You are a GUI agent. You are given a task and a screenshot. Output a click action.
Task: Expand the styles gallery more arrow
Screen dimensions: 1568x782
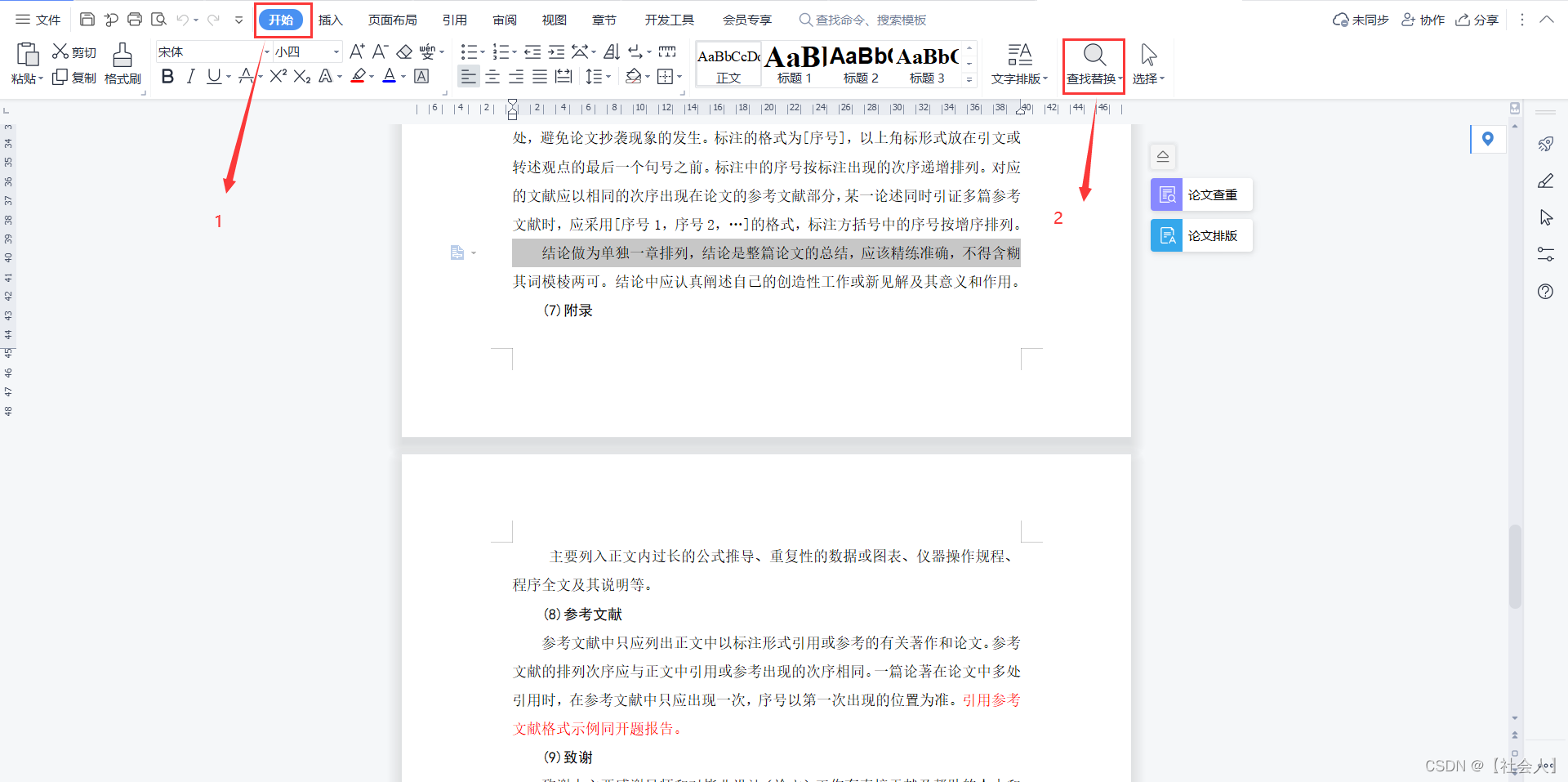[x=969, y=79]
